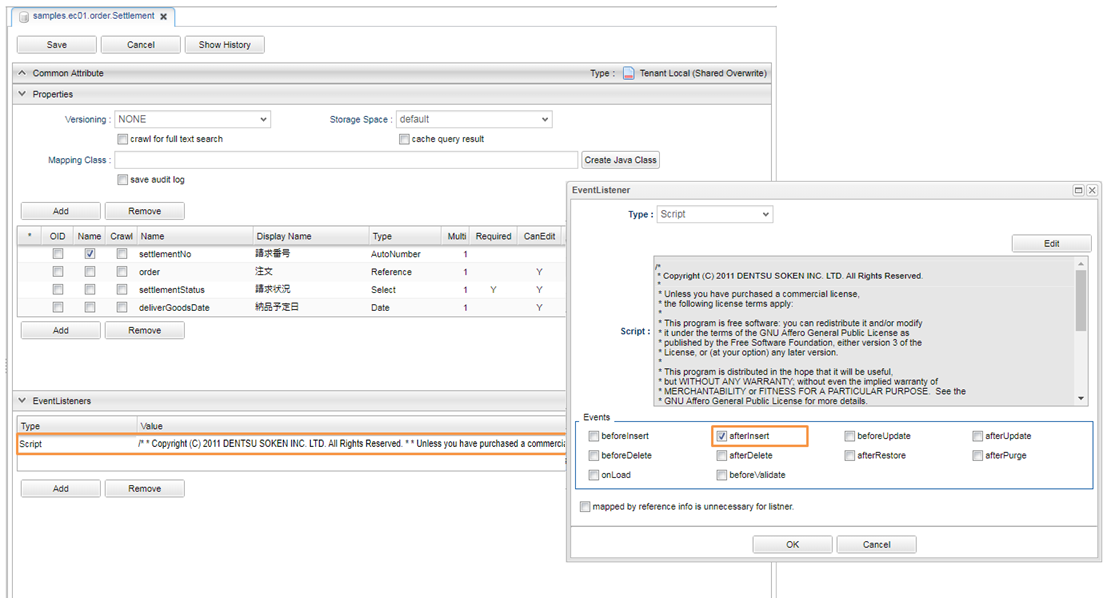The image size is (1119, 598).
Task: Collapse the EventListeners section
Action: coord(22,400)
